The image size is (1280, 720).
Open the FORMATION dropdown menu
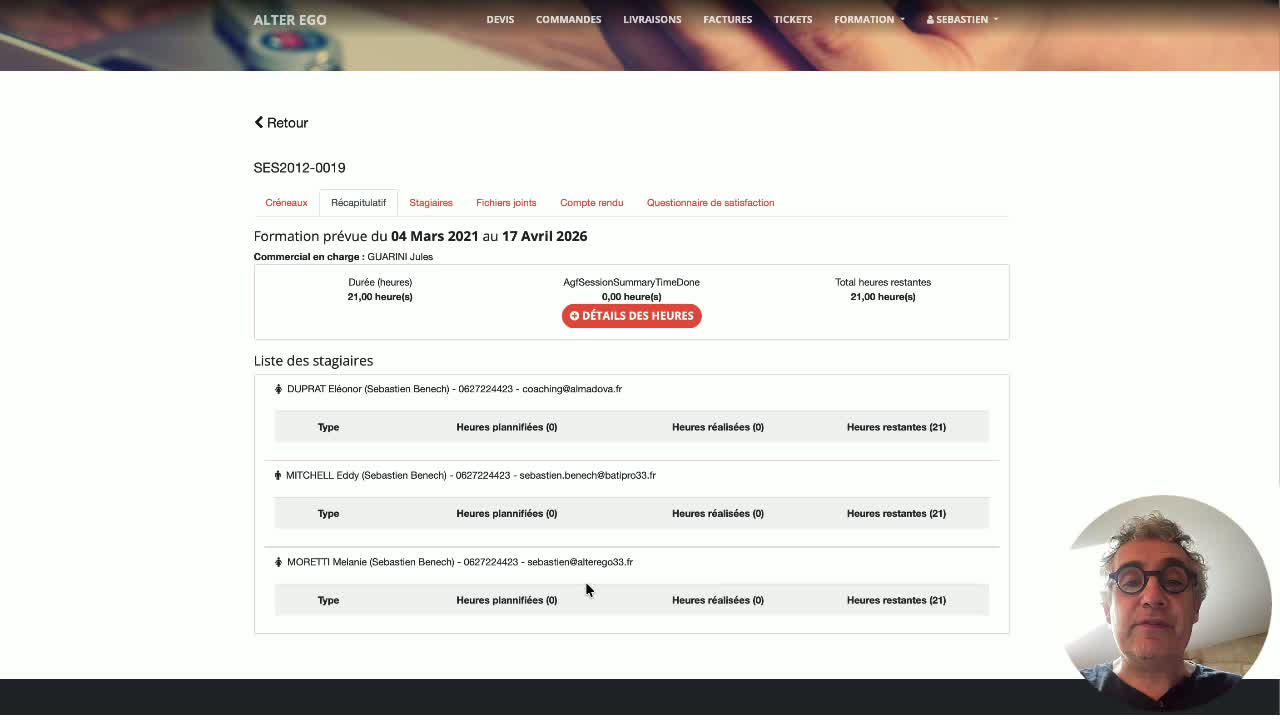[869, 20]
